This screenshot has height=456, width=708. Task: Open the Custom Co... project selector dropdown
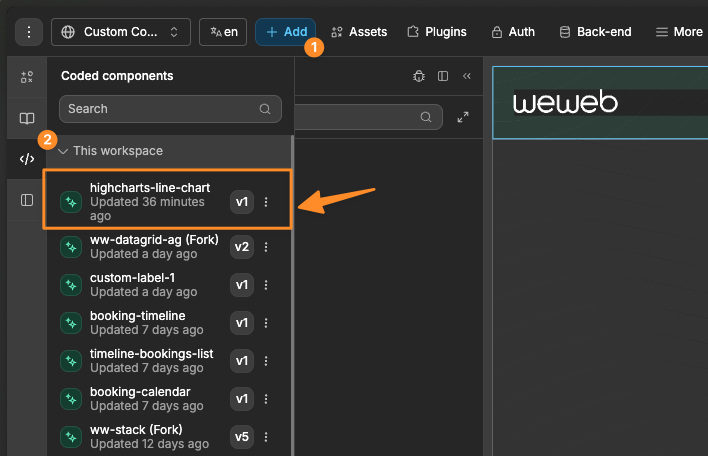pyautogui.click(x=121, y=32)
